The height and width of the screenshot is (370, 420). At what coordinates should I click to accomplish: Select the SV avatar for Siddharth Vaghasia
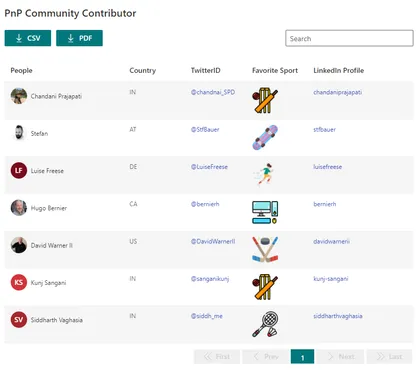(x=19, y=320)
